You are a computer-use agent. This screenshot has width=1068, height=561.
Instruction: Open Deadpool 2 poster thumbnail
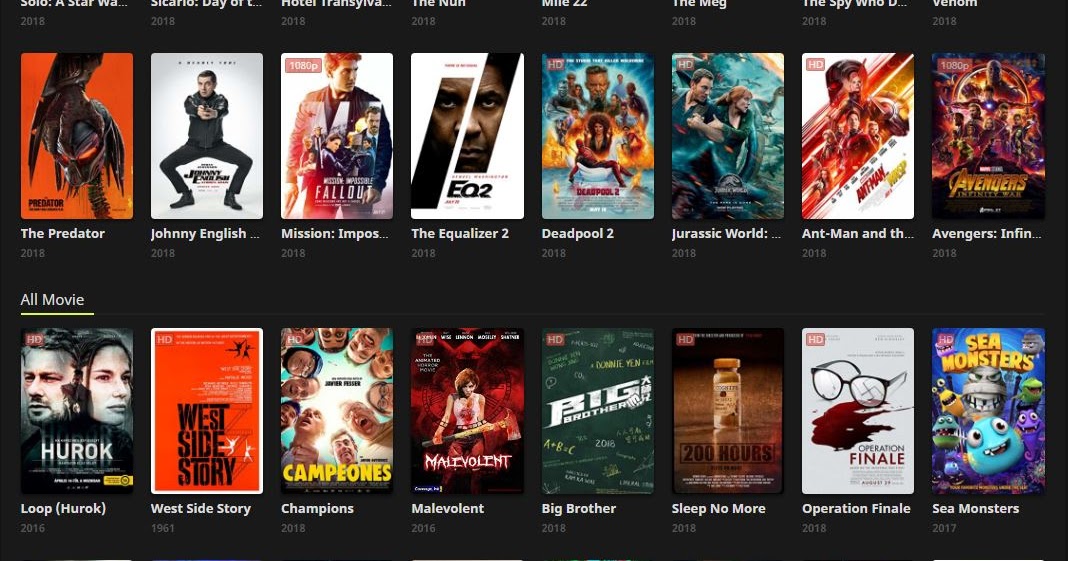[598, 136]
